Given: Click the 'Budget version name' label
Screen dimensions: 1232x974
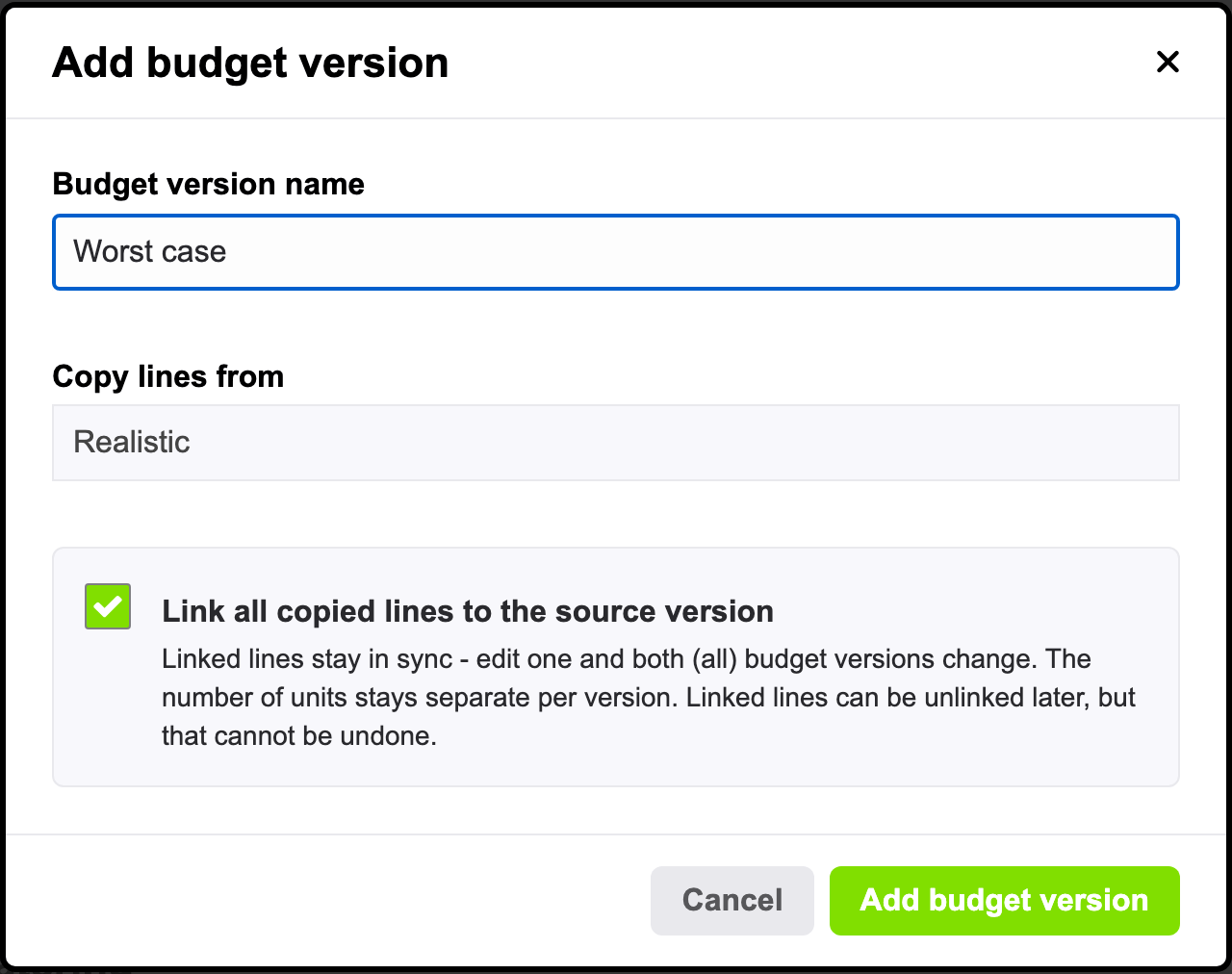Looking at the screenshot, I should 209,184.
